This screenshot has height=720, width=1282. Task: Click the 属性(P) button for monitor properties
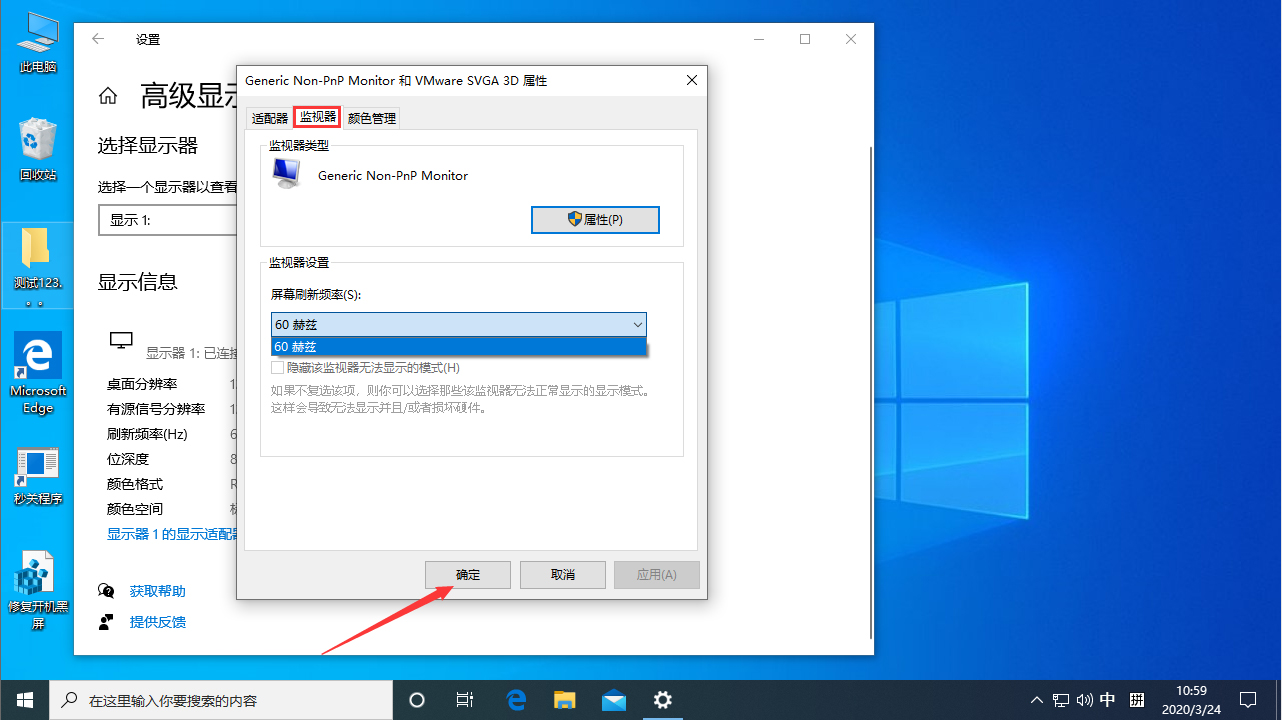[x=595, y=219]
